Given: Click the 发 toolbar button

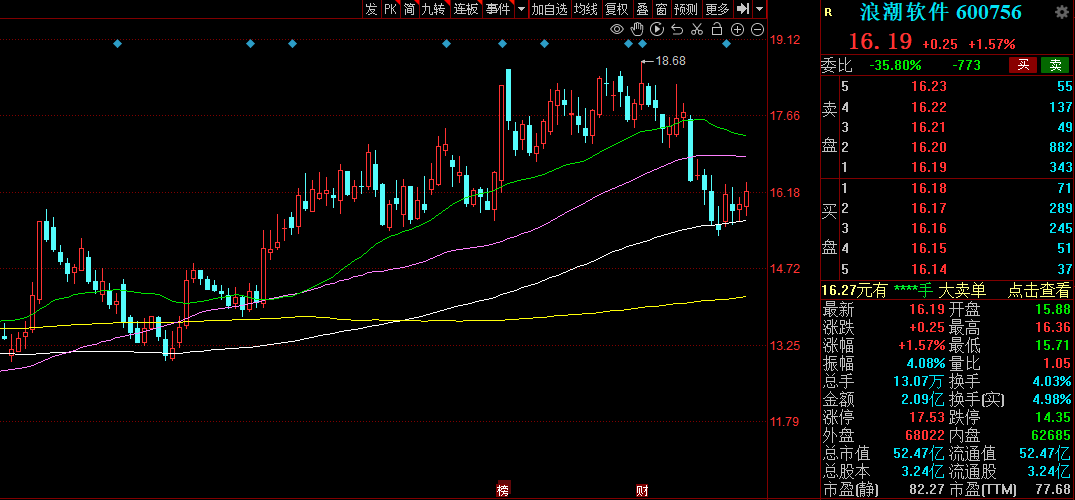Looking at the screenshot, I should tap(371, 9).
